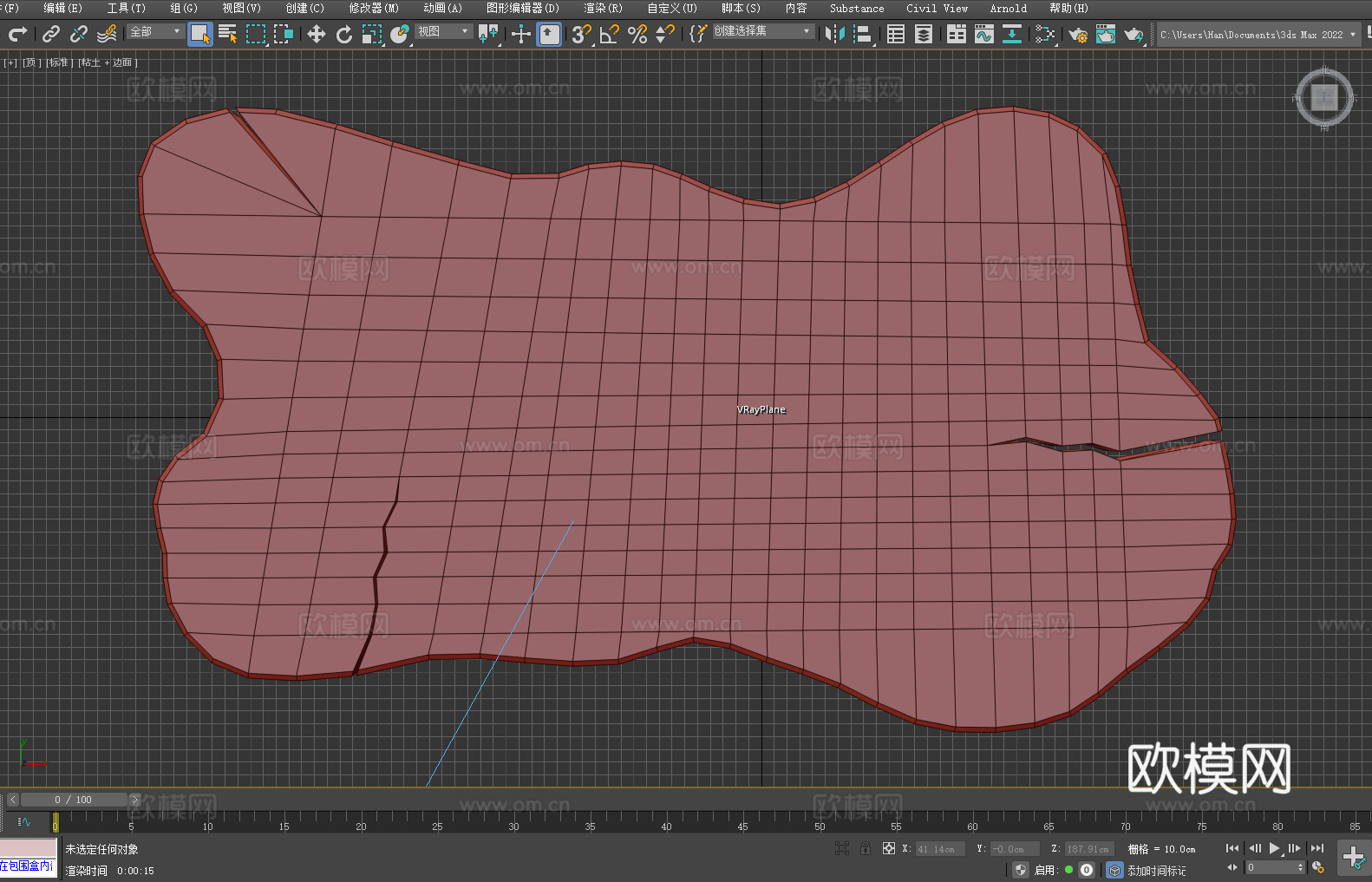The image size is (1372, 882).
Task: Click the Use Pivot Point Center icon
Action: [x=488, y=34]
